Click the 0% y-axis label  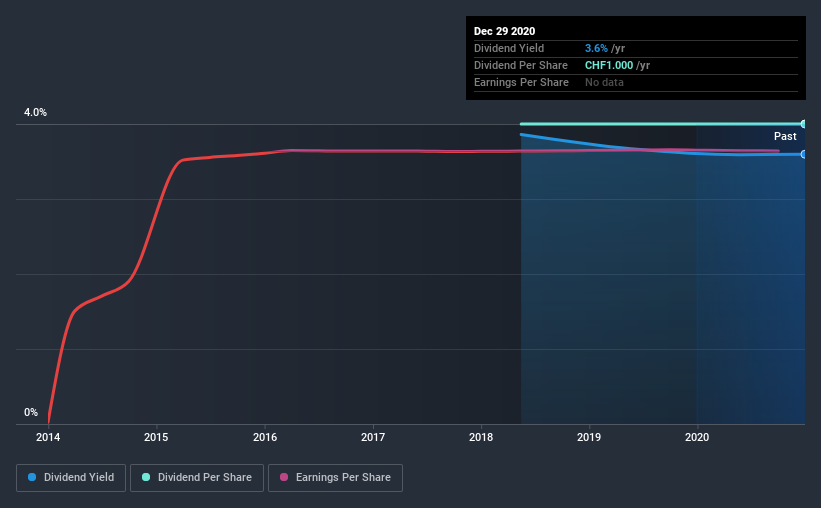coord(31,413)
